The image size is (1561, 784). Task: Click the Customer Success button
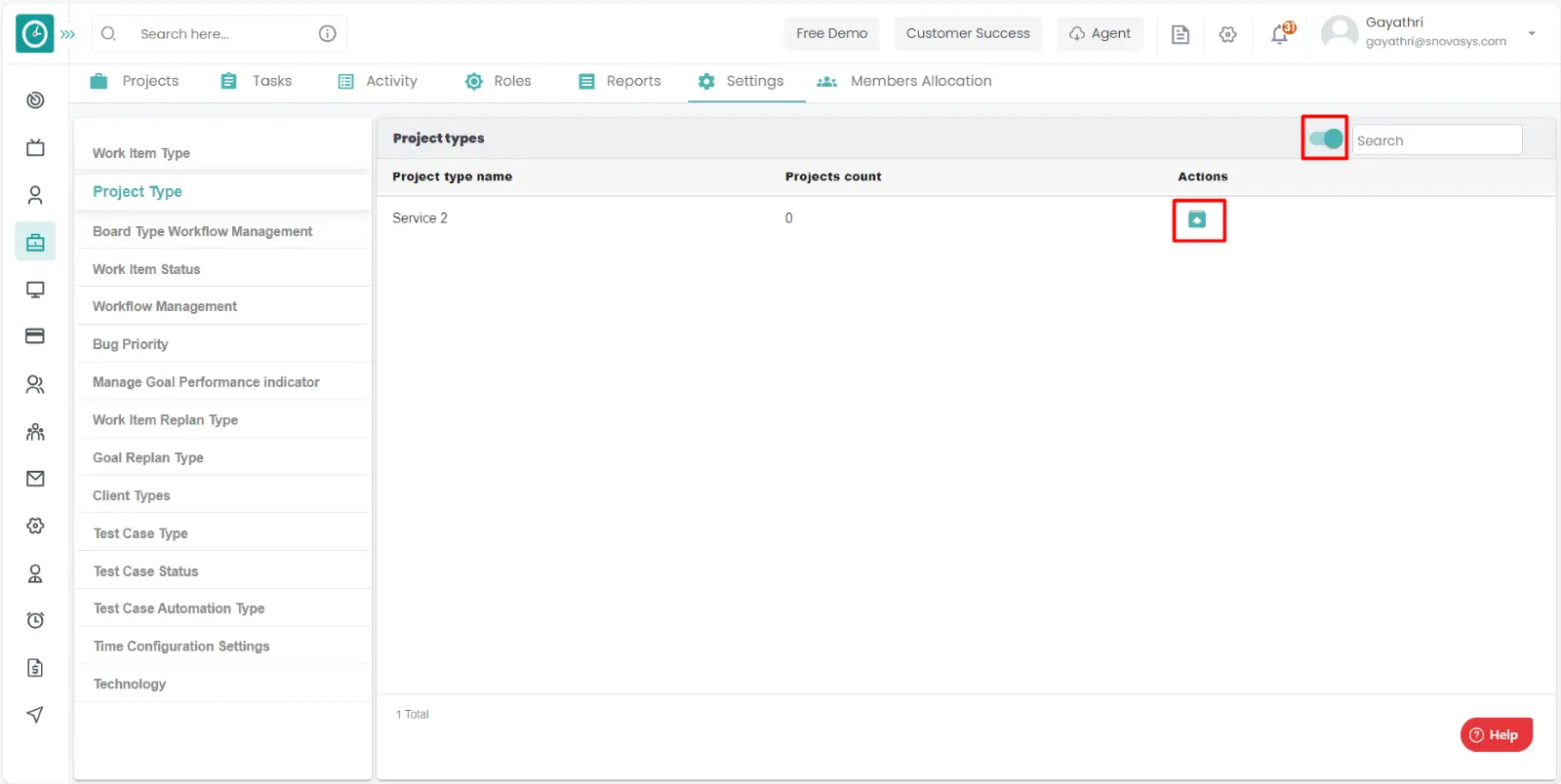[x=968, y=33]
